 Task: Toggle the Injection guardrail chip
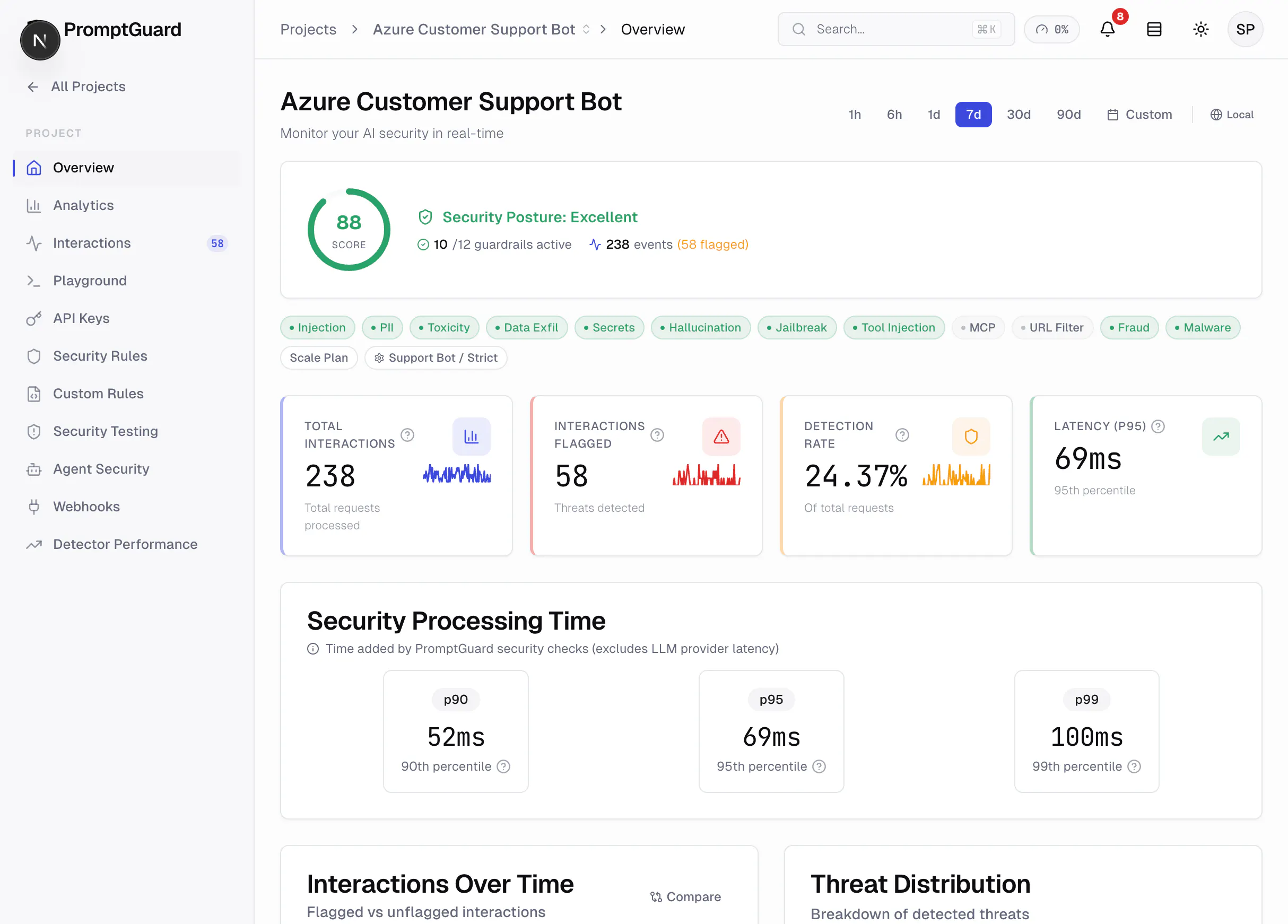pyautogui.click(x=317, y=327)
